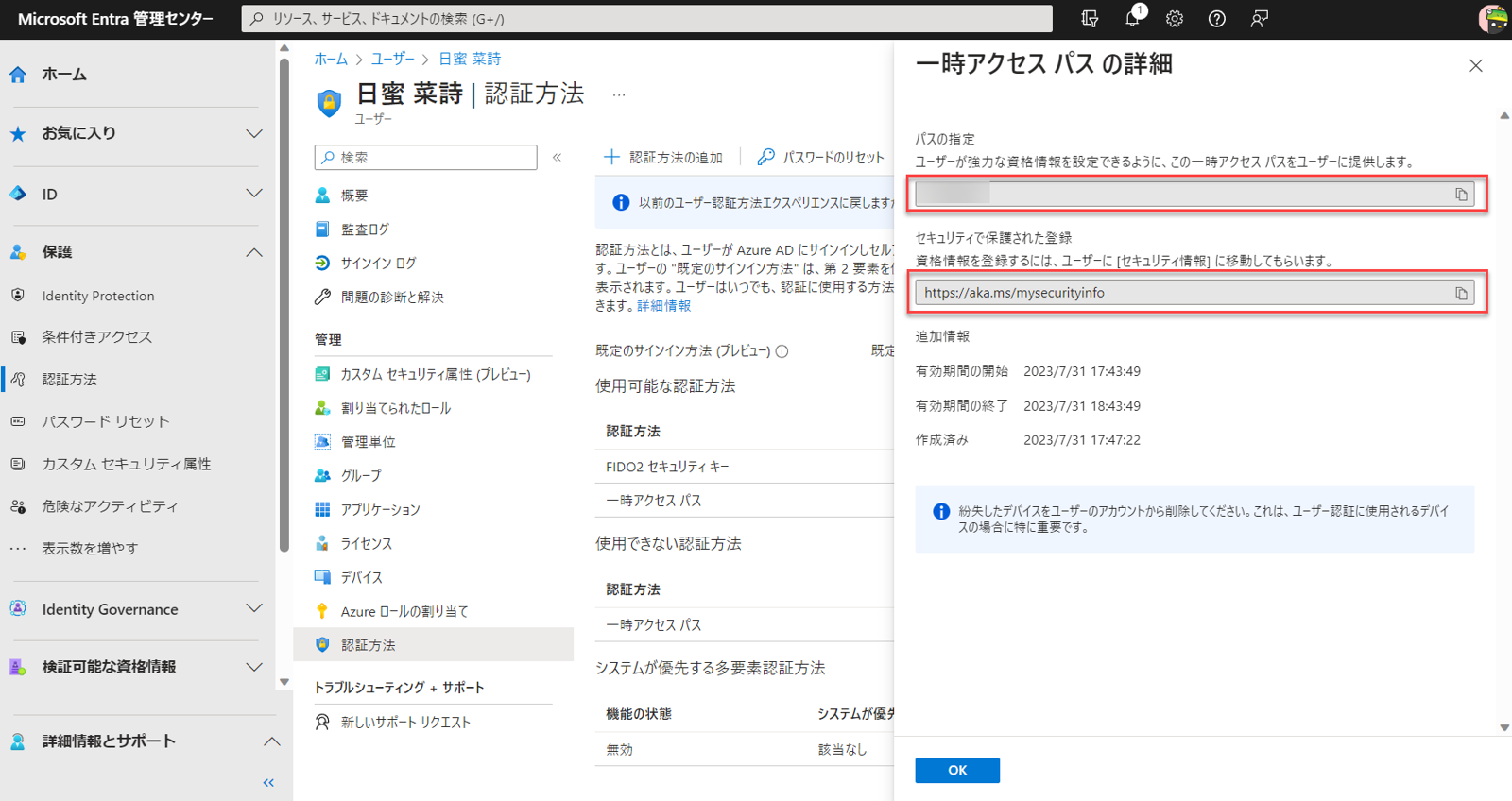Click down arrow of left navigation scrollbar

click(x=284, y=682)
